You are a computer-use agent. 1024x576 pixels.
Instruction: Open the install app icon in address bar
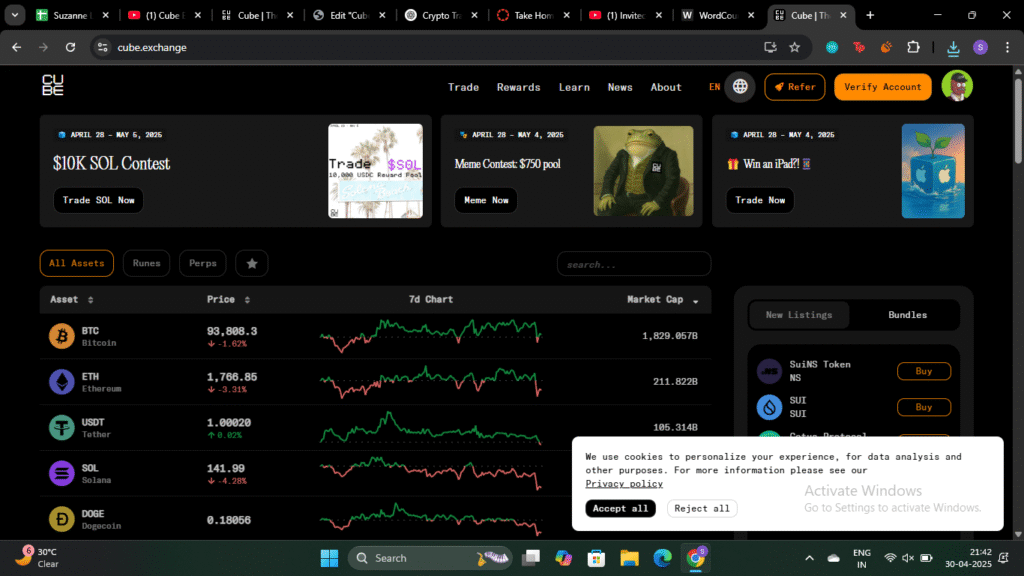coord(770,47)
